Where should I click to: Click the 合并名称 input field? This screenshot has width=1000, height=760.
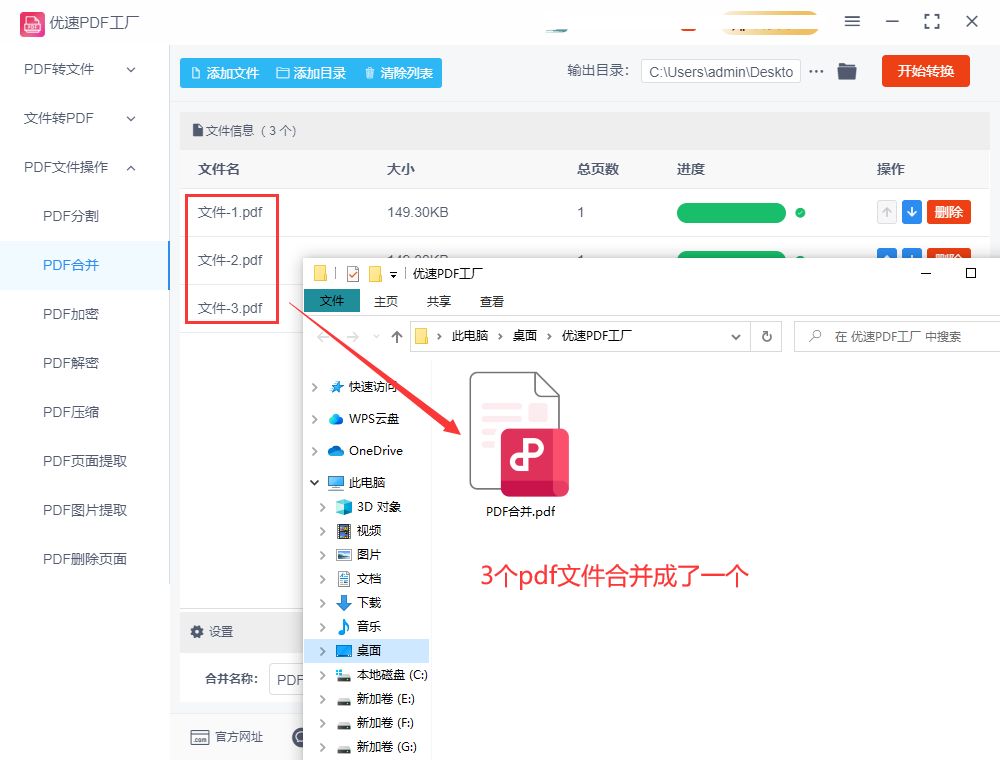pyautogui.click(x=286, y=680)
